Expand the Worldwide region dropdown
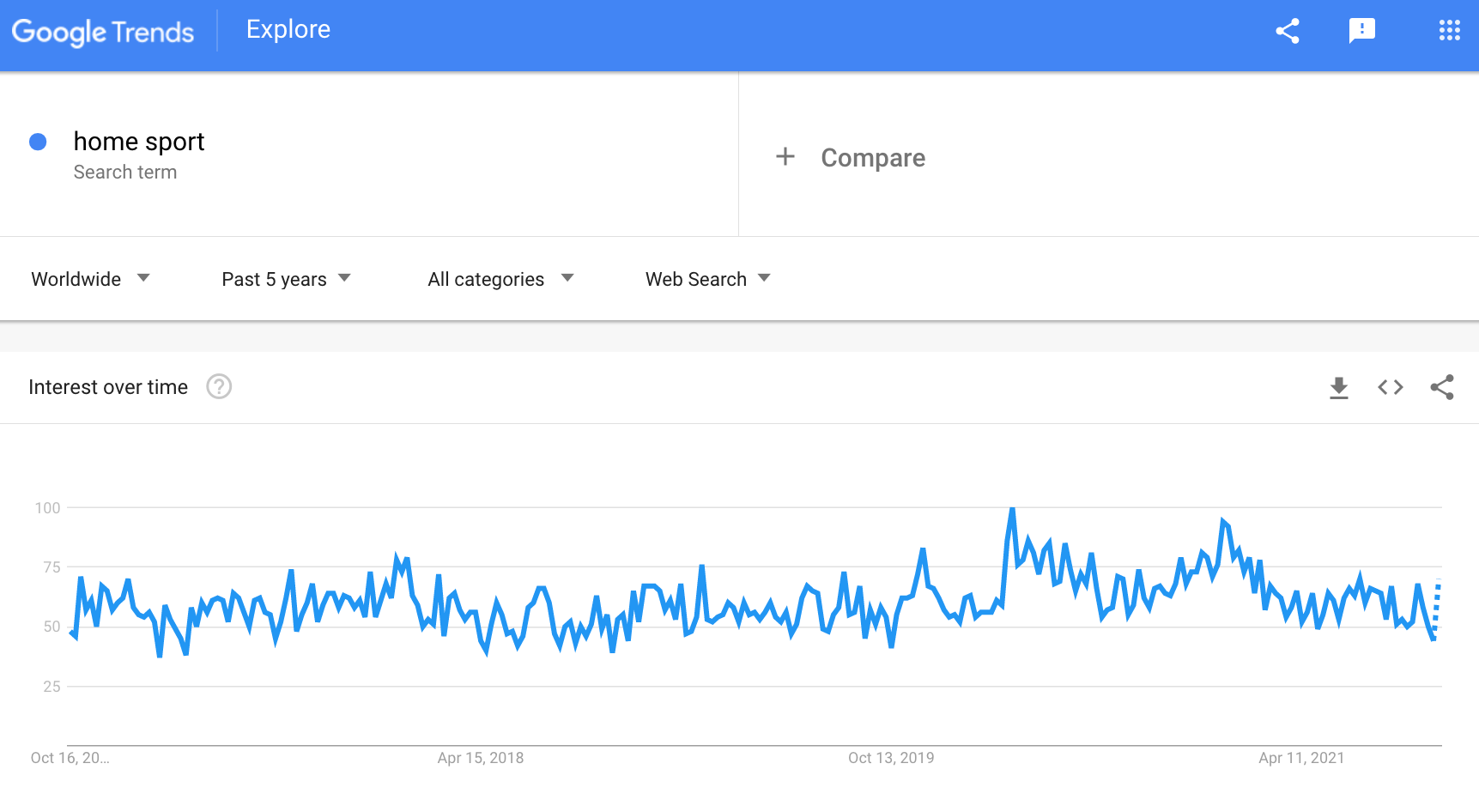1479x812 pixels. pos(91,279)
